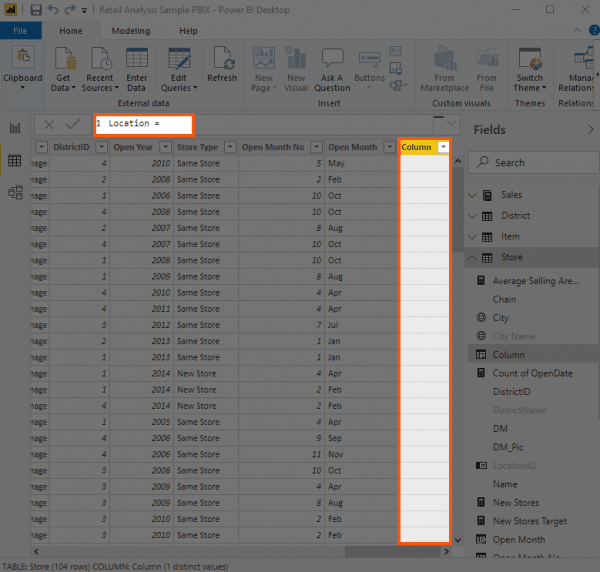Cancel the formula with the X button

pyautogui.click(x=49, y=124)
